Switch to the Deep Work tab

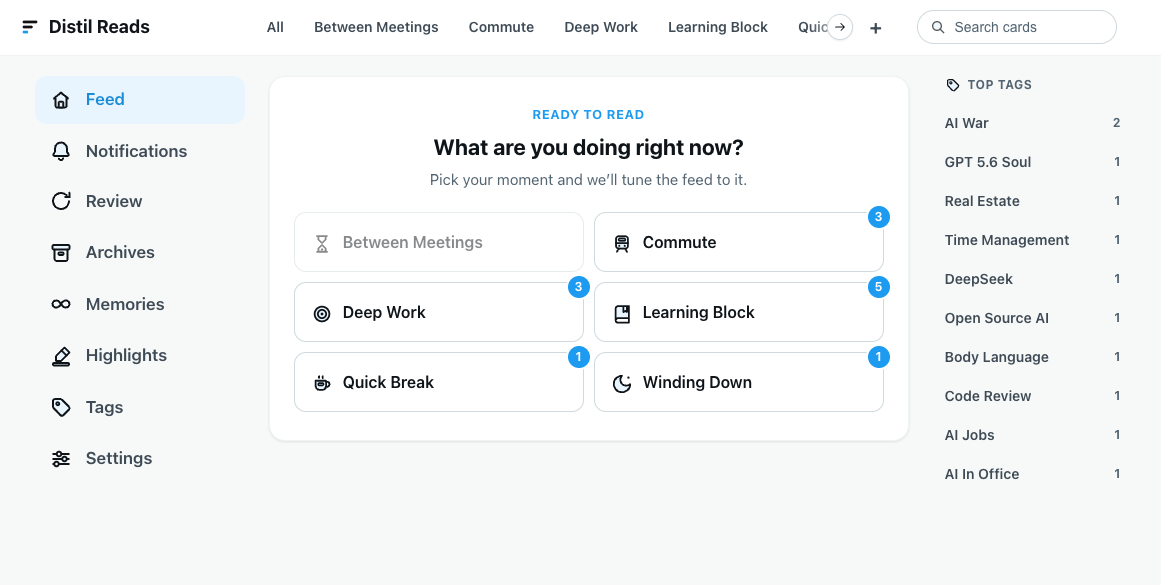(x=600, y=27)
